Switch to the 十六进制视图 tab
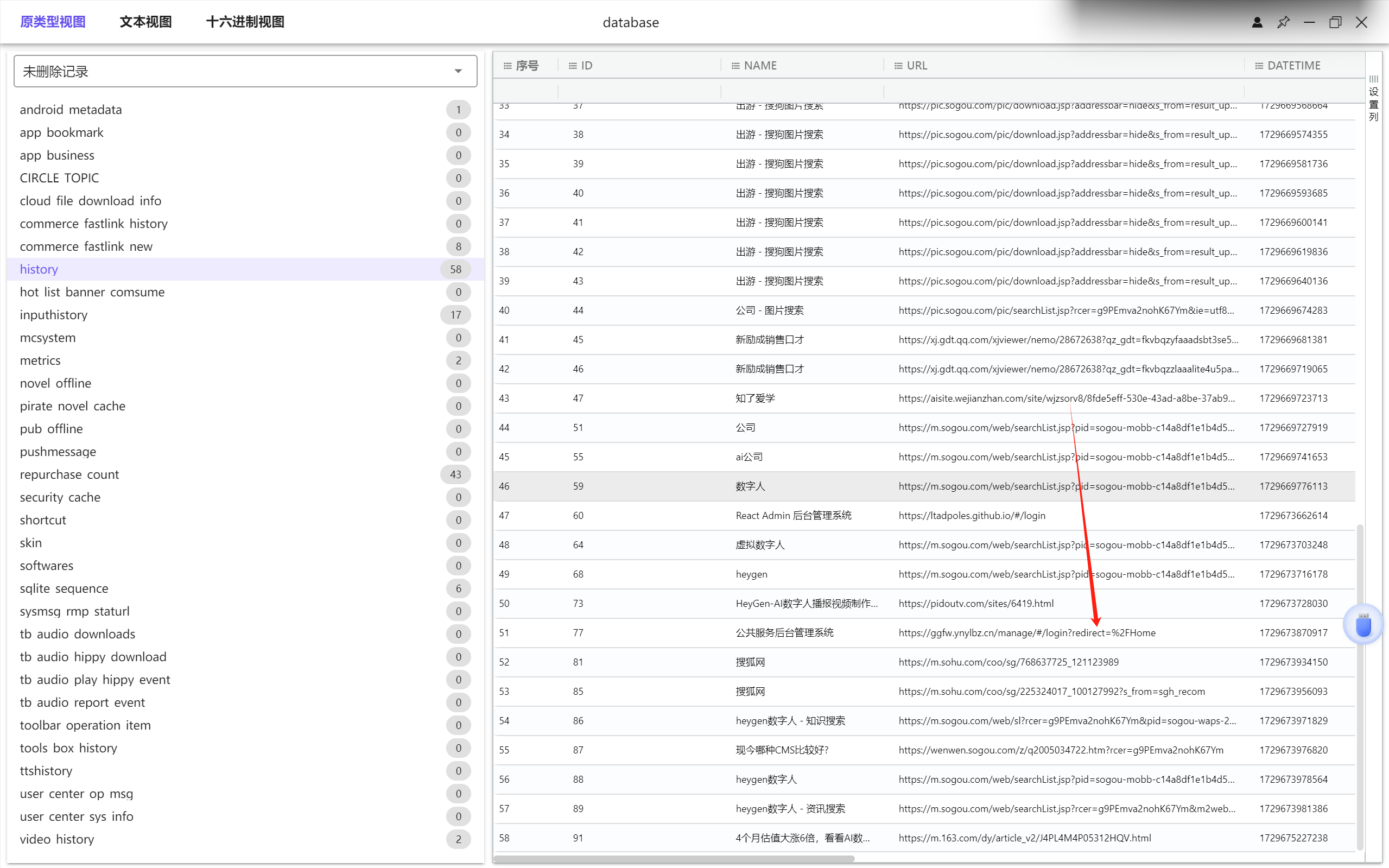Screen dimensions: 1389x868 coord(245,22)
